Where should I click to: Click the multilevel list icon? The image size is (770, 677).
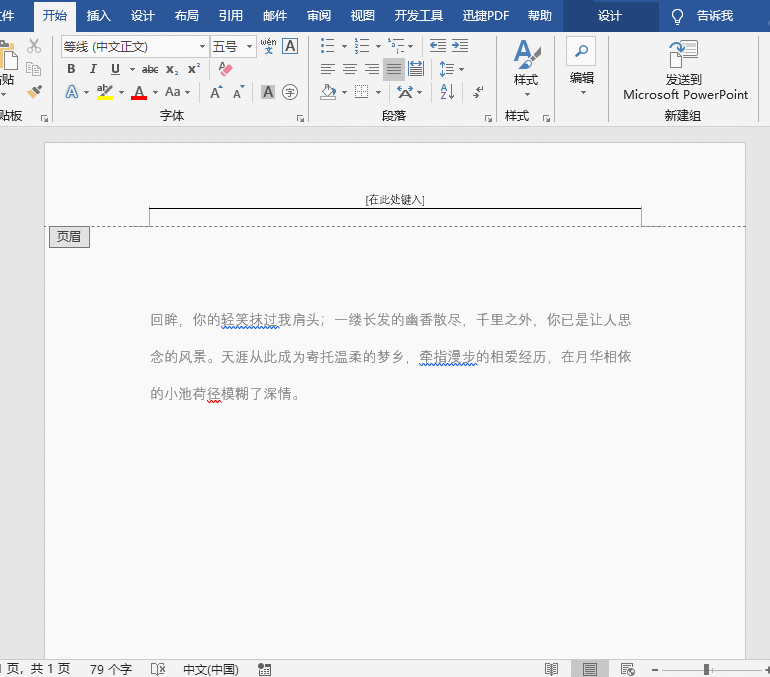click(396, 46)
